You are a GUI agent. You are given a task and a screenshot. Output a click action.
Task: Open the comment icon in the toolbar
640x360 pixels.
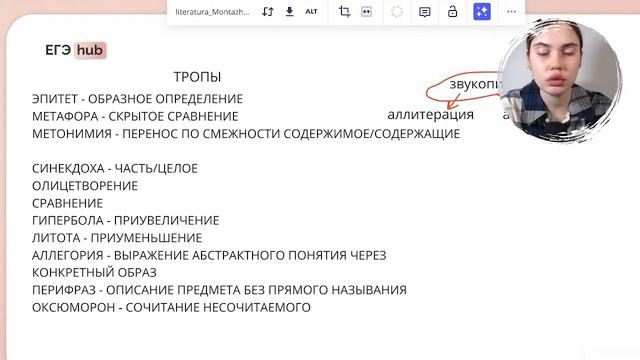(424, 12)
